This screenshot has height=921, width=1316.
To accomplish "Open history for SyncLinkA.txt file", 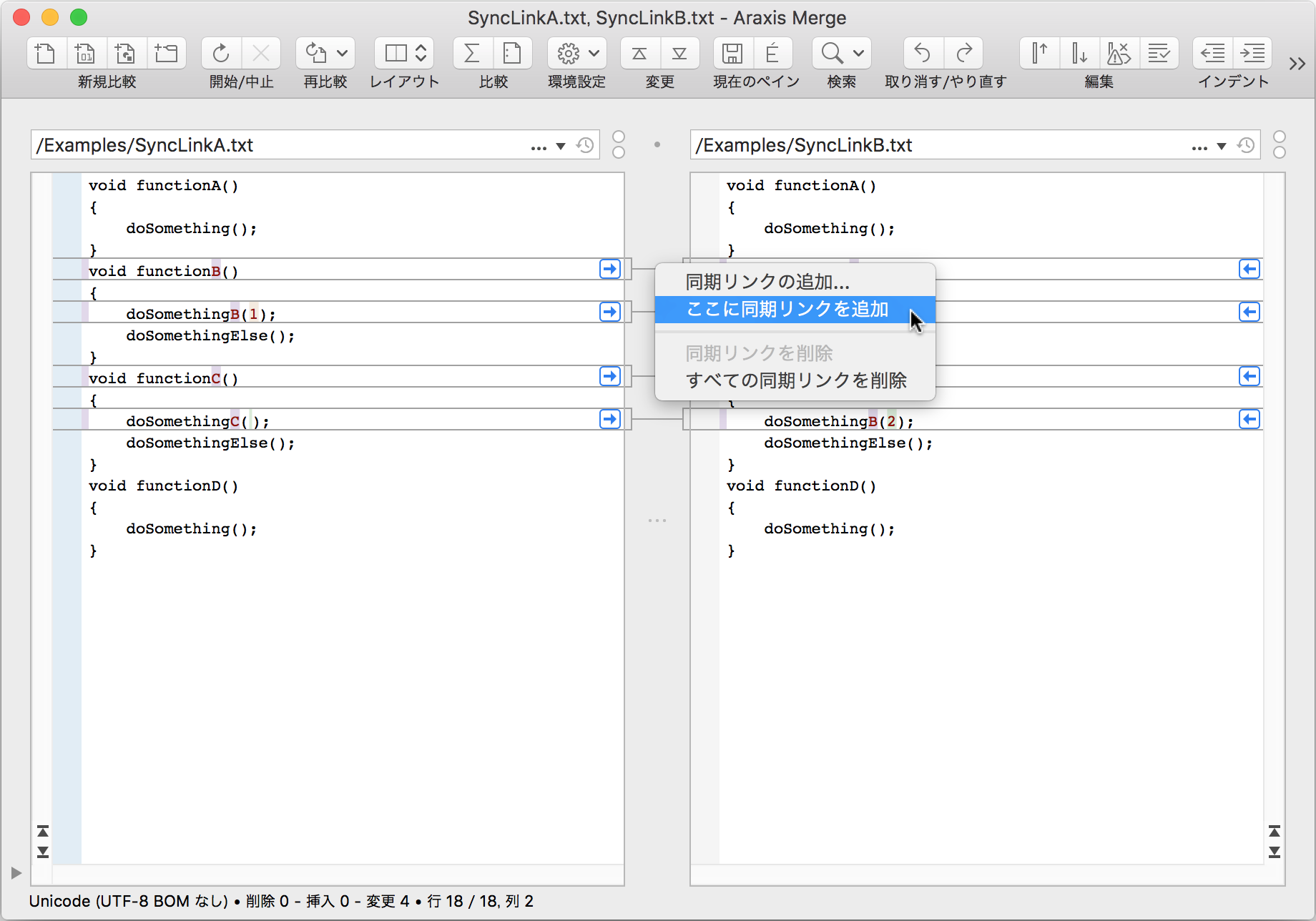I will point(585,145).
